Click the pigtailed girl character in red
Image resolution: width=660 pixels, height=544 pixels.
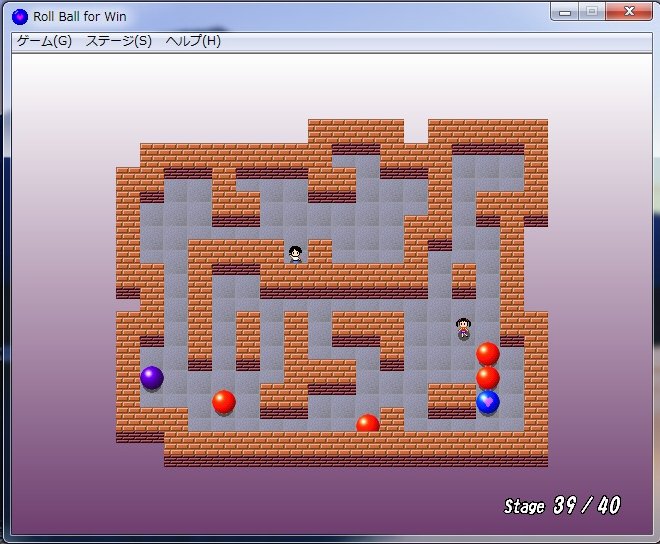[464, 327]
